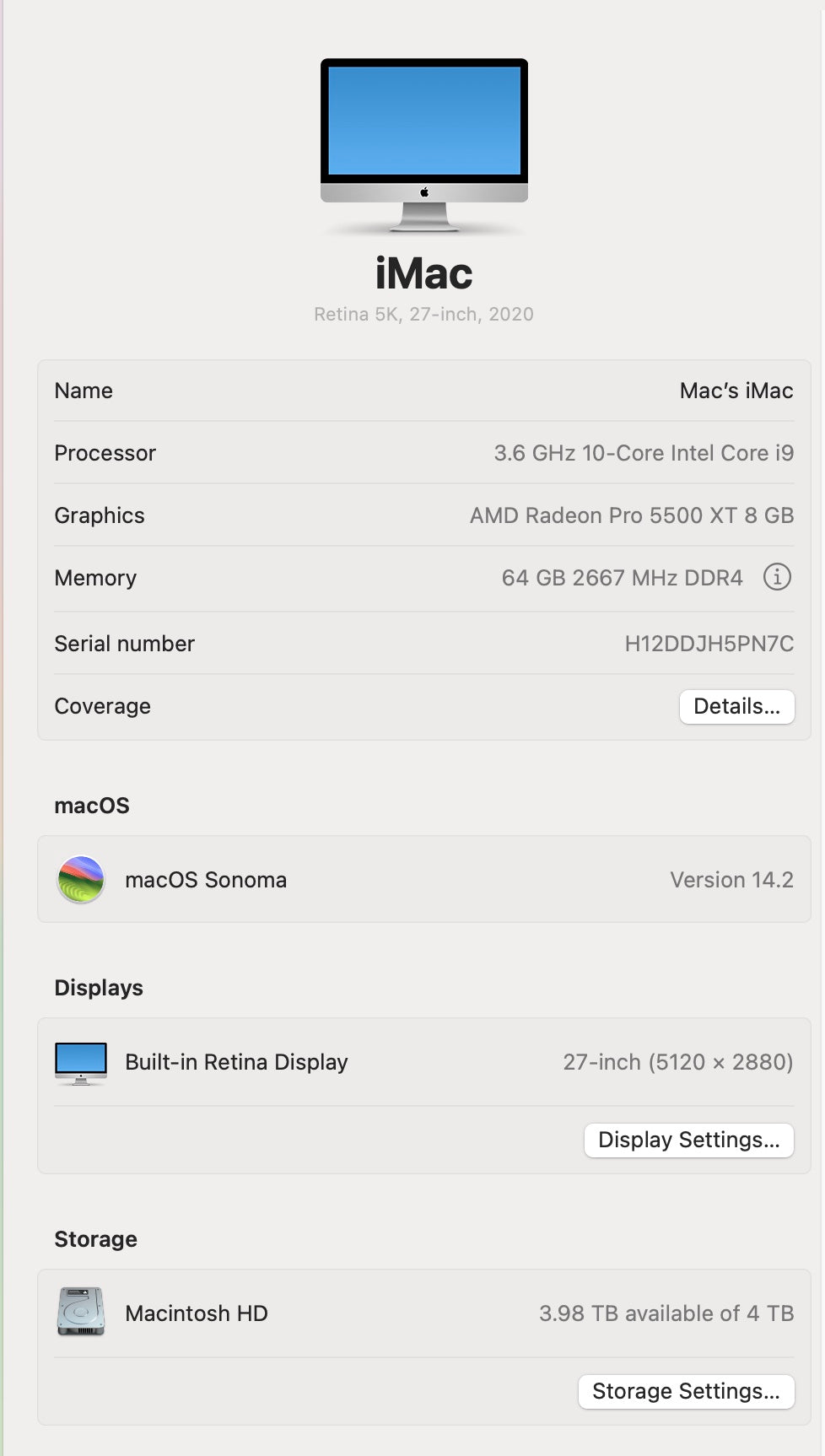The width and height of the screenshot is (825, 1456).
Task: Click the Apple logo on the iMac illustration
Action: pos(423,192)
